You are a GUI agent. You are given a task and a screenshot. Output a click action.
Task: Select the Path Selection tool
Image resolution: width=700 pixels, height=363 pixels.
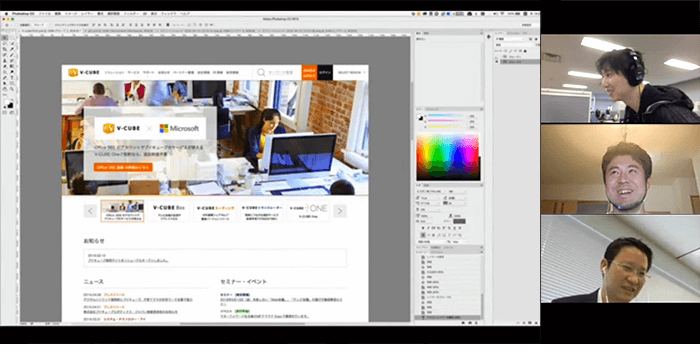[x=4, y=83]
